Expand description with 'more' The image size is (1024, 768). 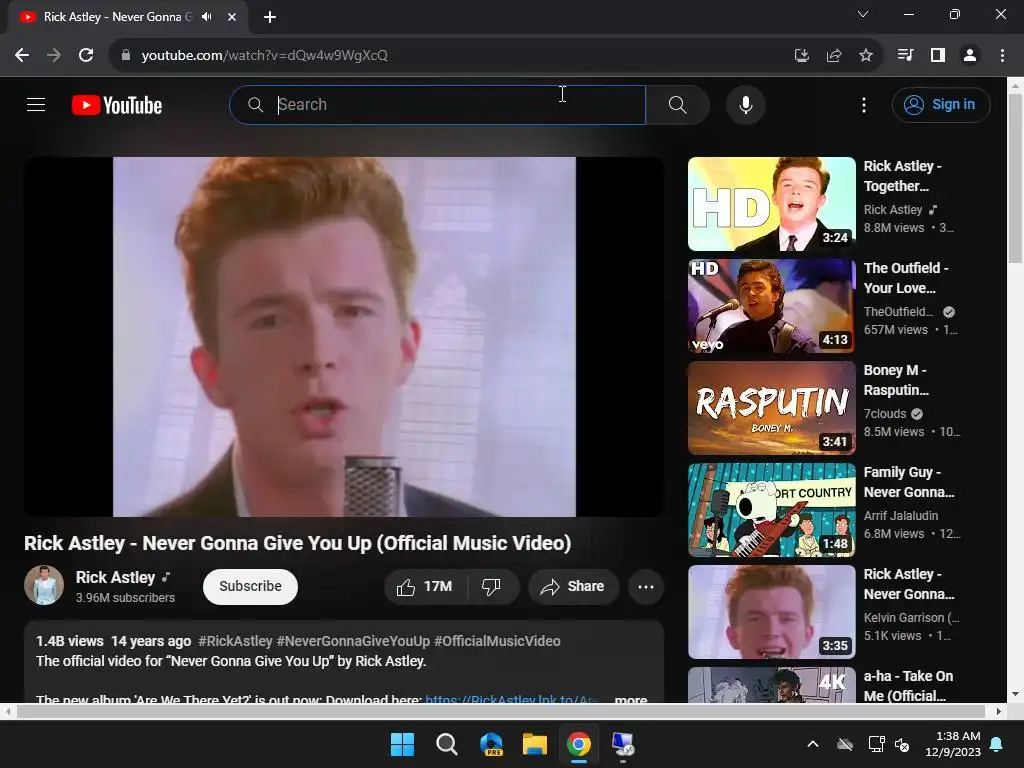(630, 699)
